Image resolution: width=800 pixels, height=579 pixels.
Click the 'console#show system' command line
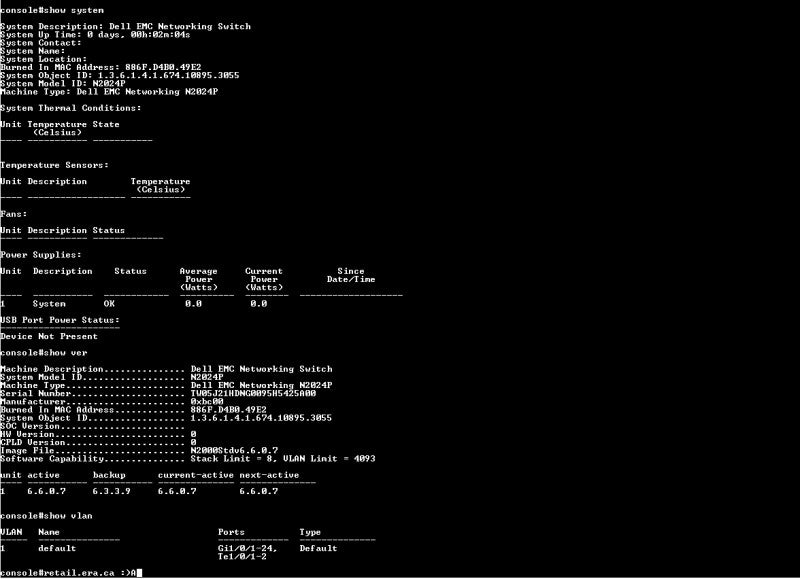(x=52, y=10)
